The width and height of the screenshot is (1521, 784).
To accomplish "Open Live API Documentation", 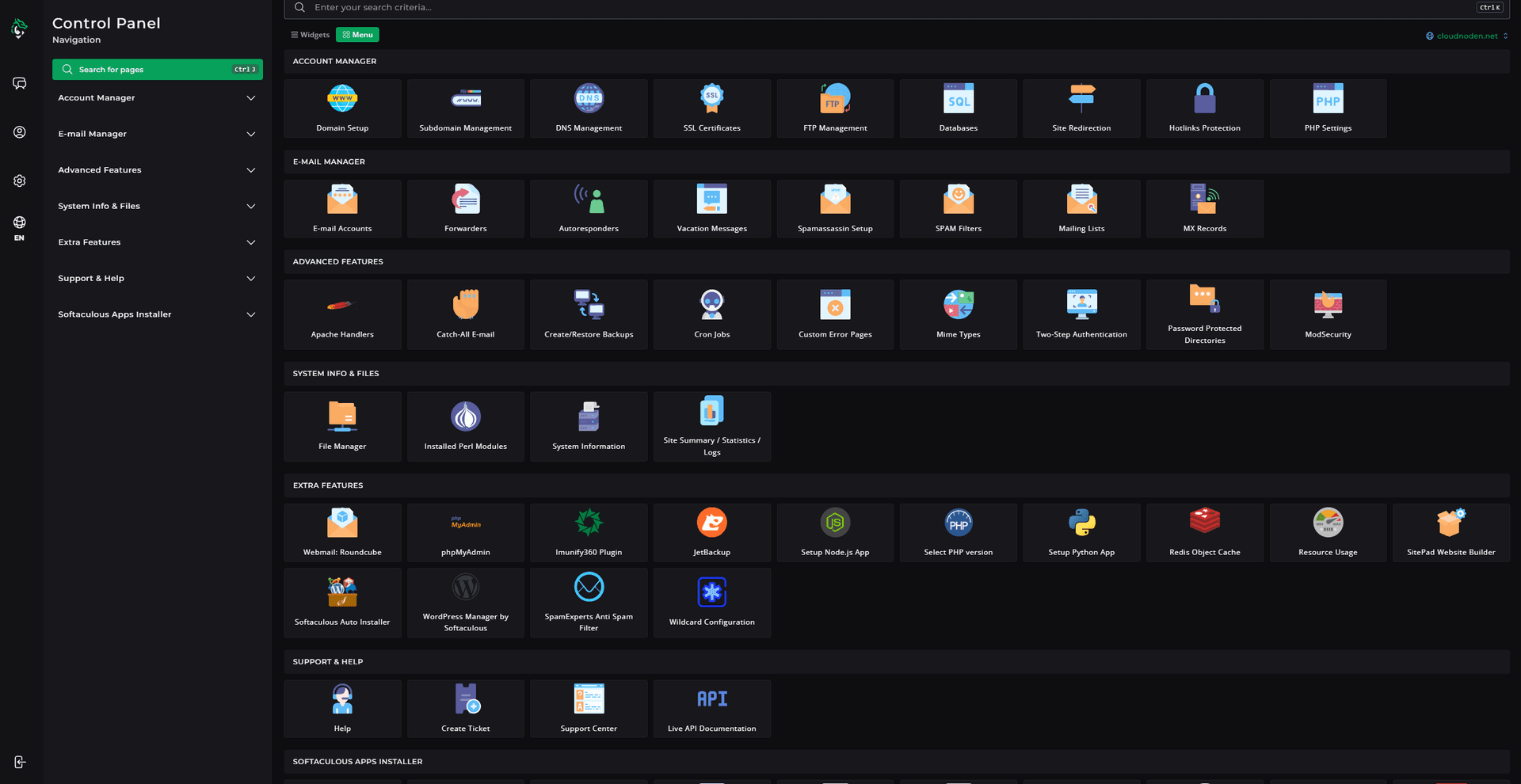I will pos(711,707).
